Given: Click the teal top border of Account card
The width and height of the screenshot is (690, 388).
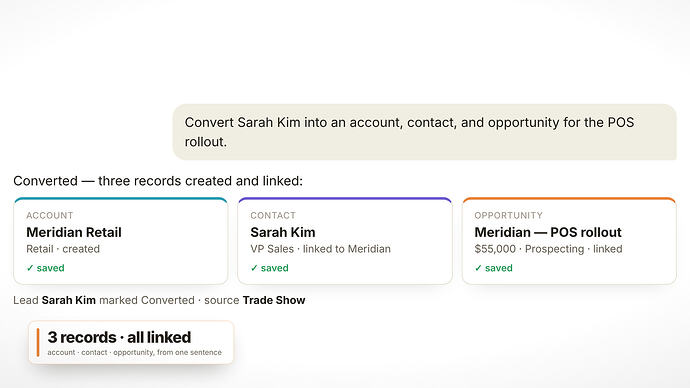Looking at the screenshot, I should (121, 199).
